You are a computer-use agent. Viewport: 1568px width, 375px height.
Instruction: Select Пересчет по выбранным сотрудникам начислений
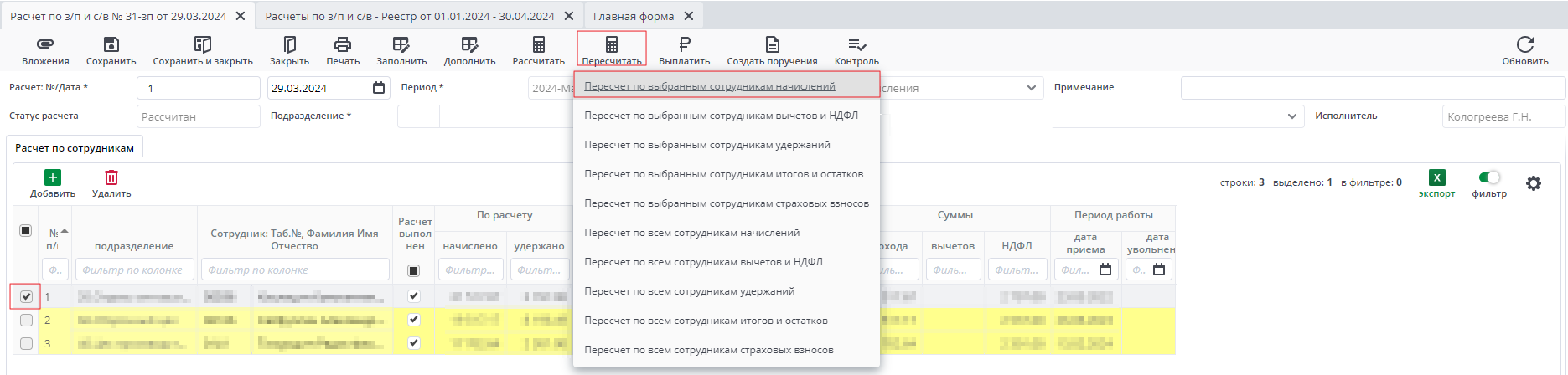[727, 85]
